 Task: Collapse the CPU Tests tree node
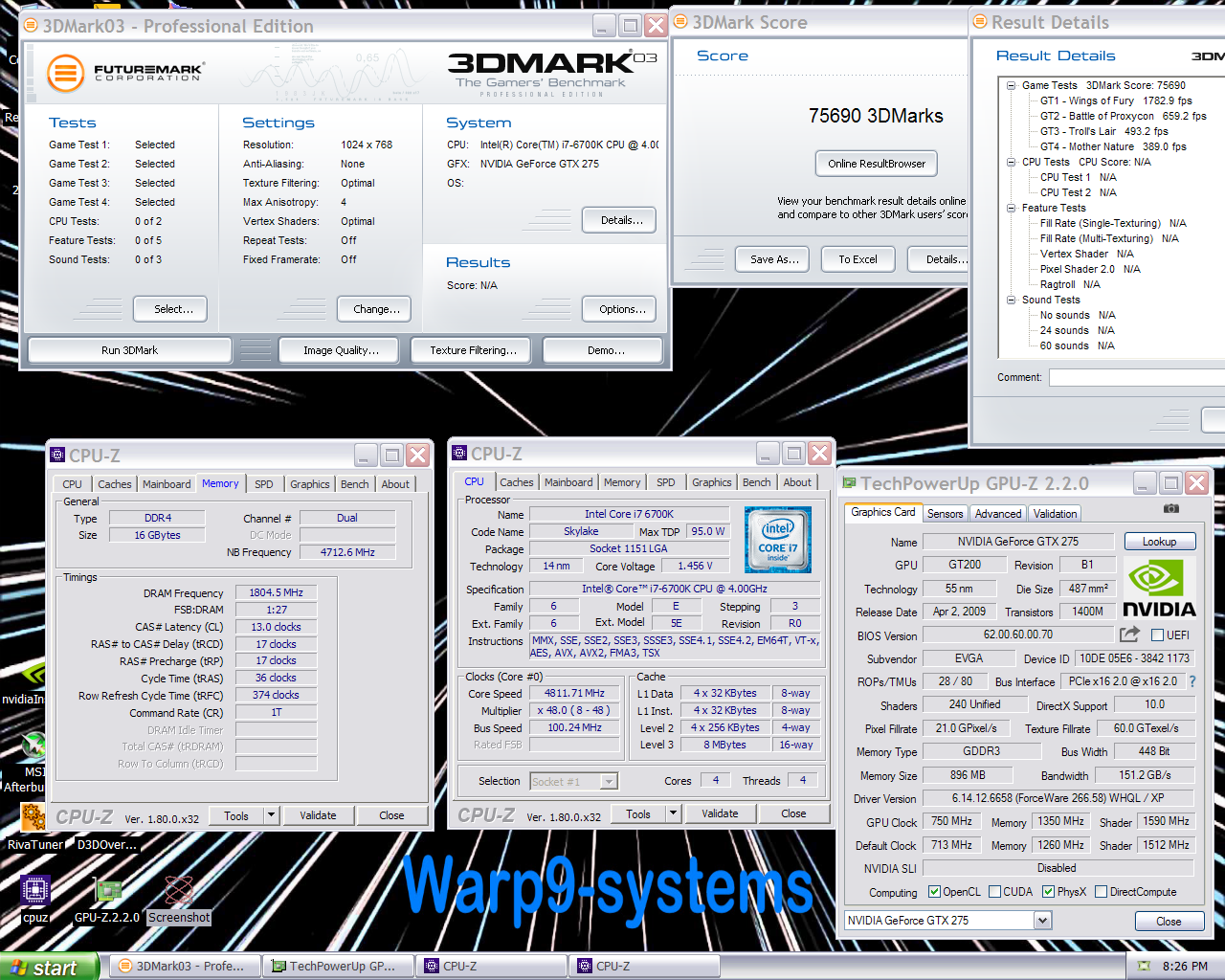tap(1011, 162)
